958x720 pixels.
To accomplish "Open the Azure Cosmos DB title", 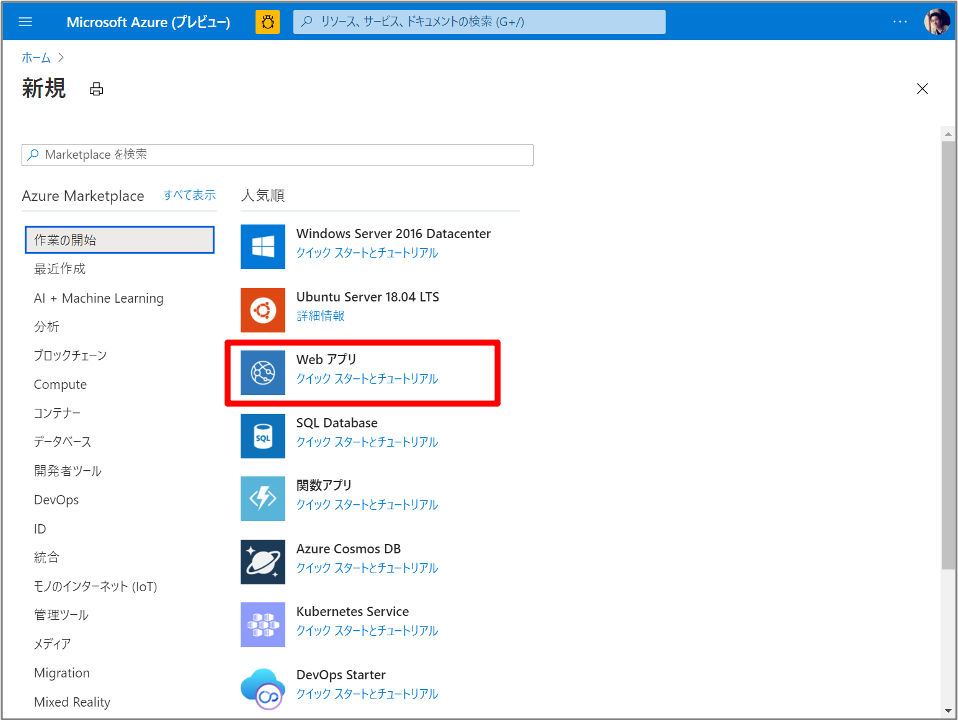I will tap(348, 548).
